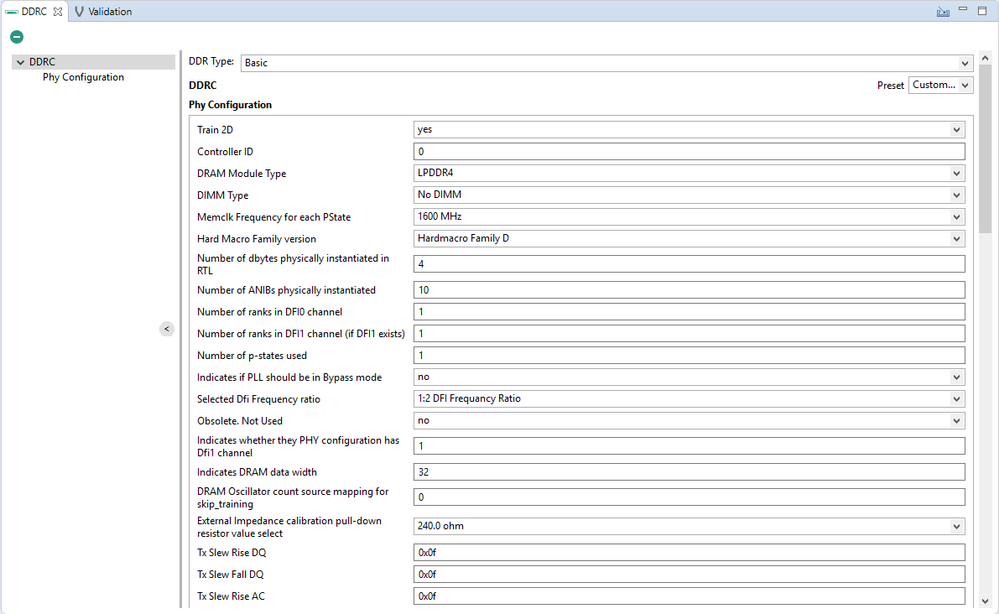Viewport: 999px width, 614px height.
Task: Open the Train 2D dropdown
Action: [x=956, y=129]
